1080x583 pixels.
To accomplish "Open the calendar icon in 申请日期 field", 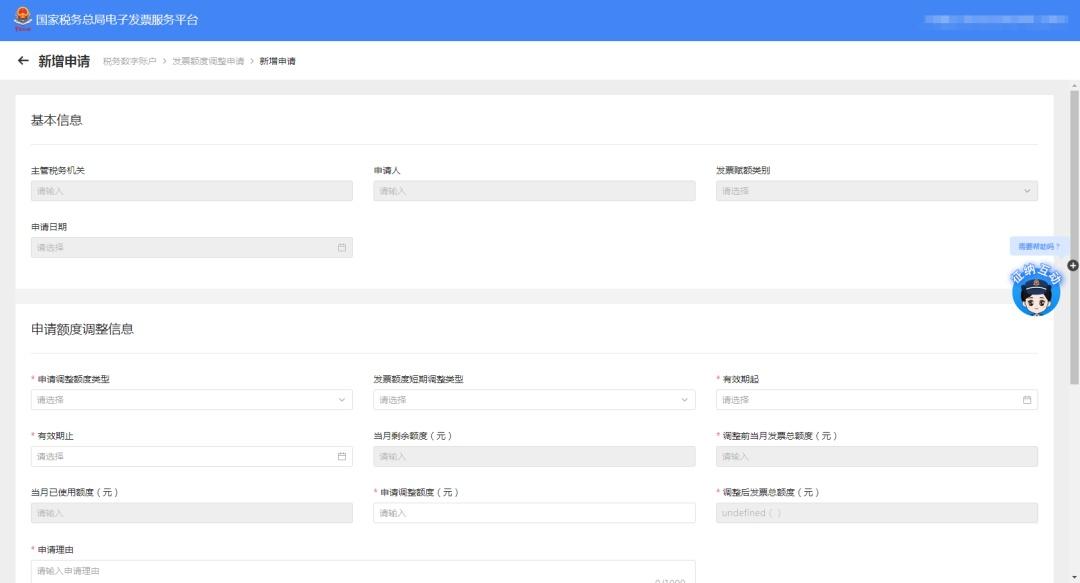I will (342, 247).
